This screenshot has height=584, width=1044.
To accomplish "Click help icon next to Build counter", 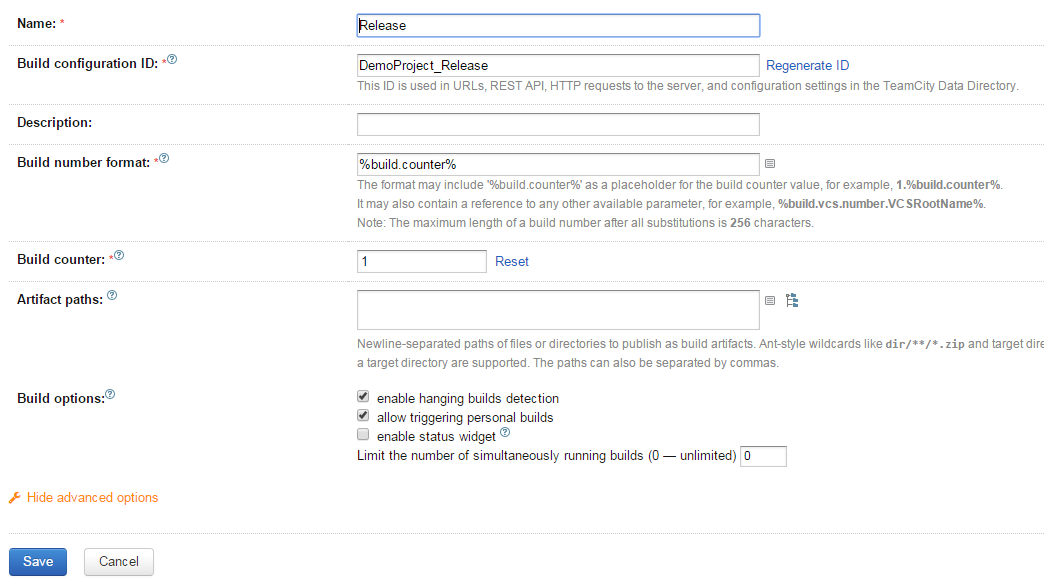I will tap(119, 256).
